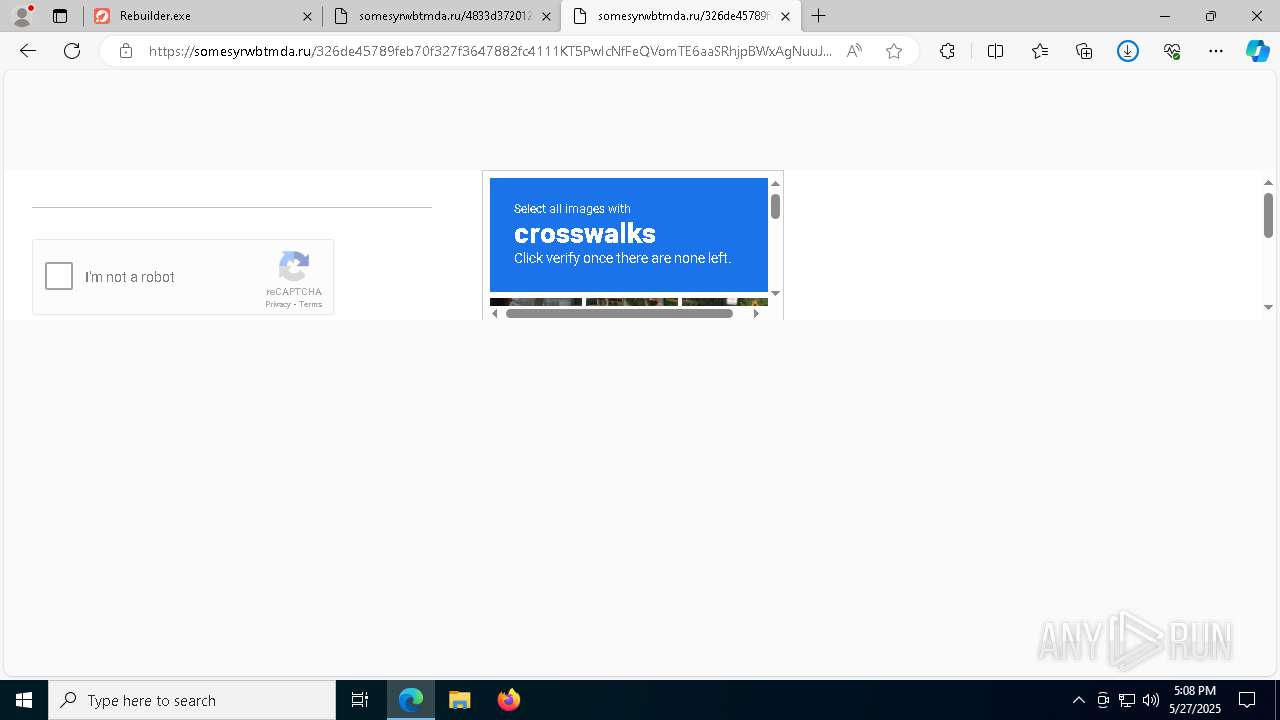This screenshot has height=720, width=1280.
Task: Open the Copilot sidebar
Action: [x=1257, y=51]
